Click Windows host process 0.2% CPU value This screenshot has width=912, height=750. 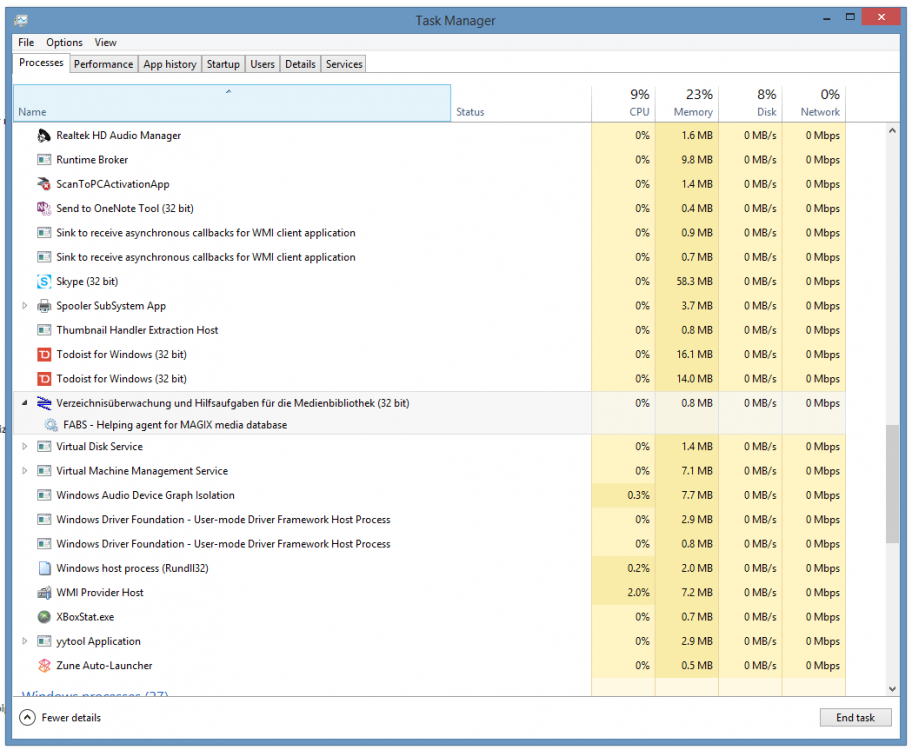(639, 568)
